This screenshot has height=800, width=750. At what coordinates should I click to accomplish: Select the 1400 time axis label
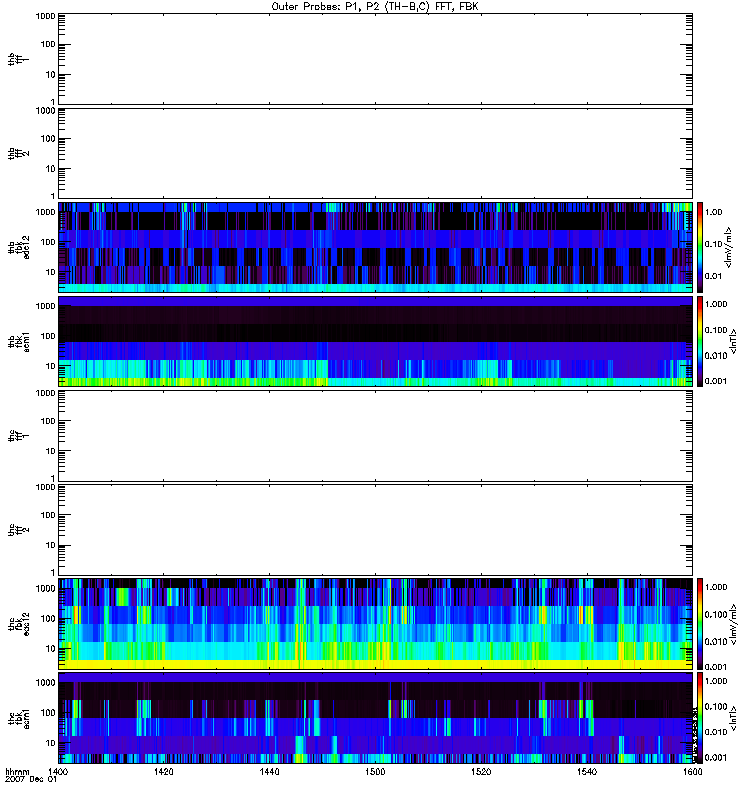pos(59,773)
